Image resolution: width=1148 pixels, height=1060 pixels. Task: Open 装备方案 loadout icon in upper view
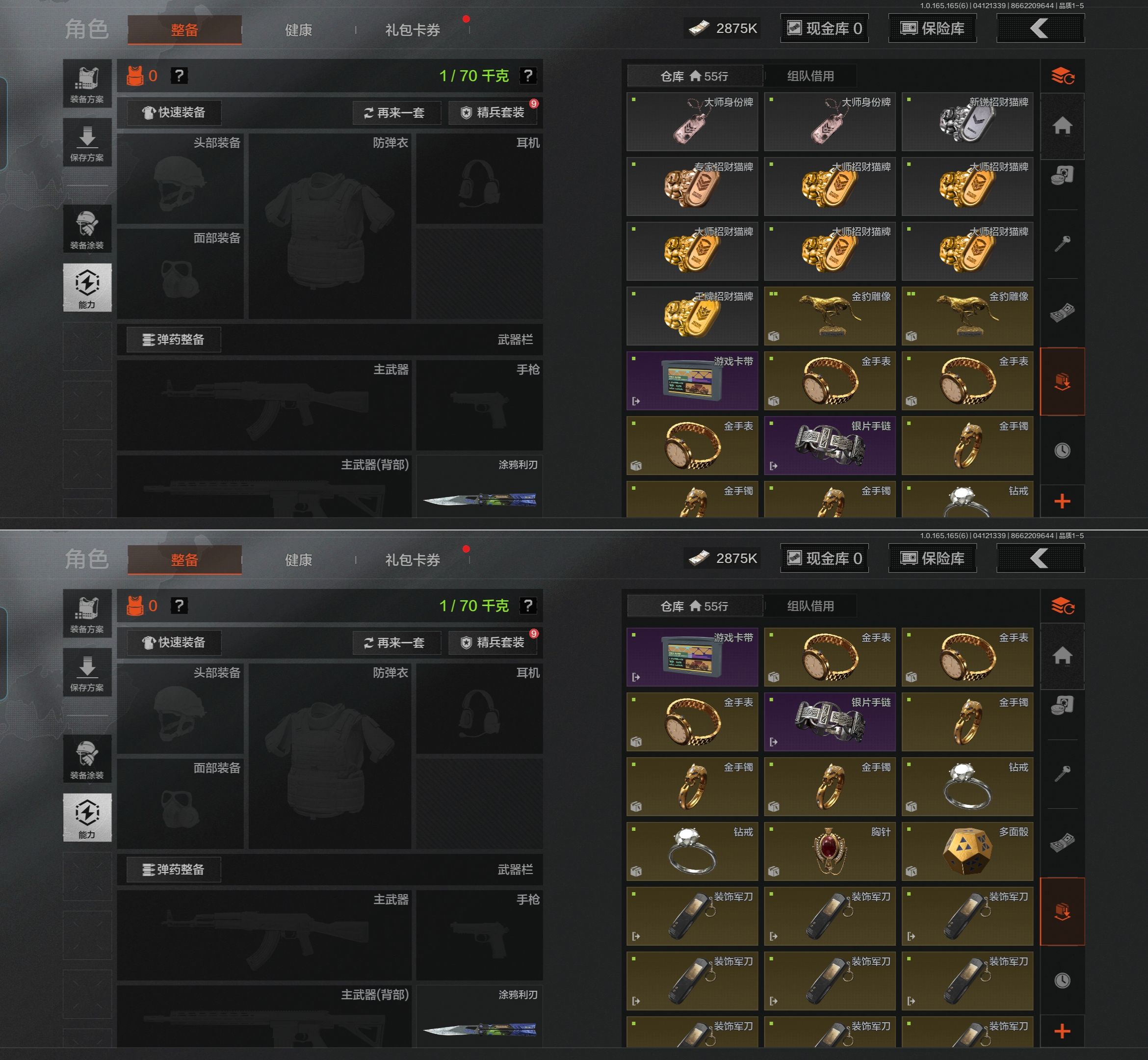click(x=87, y=83)
